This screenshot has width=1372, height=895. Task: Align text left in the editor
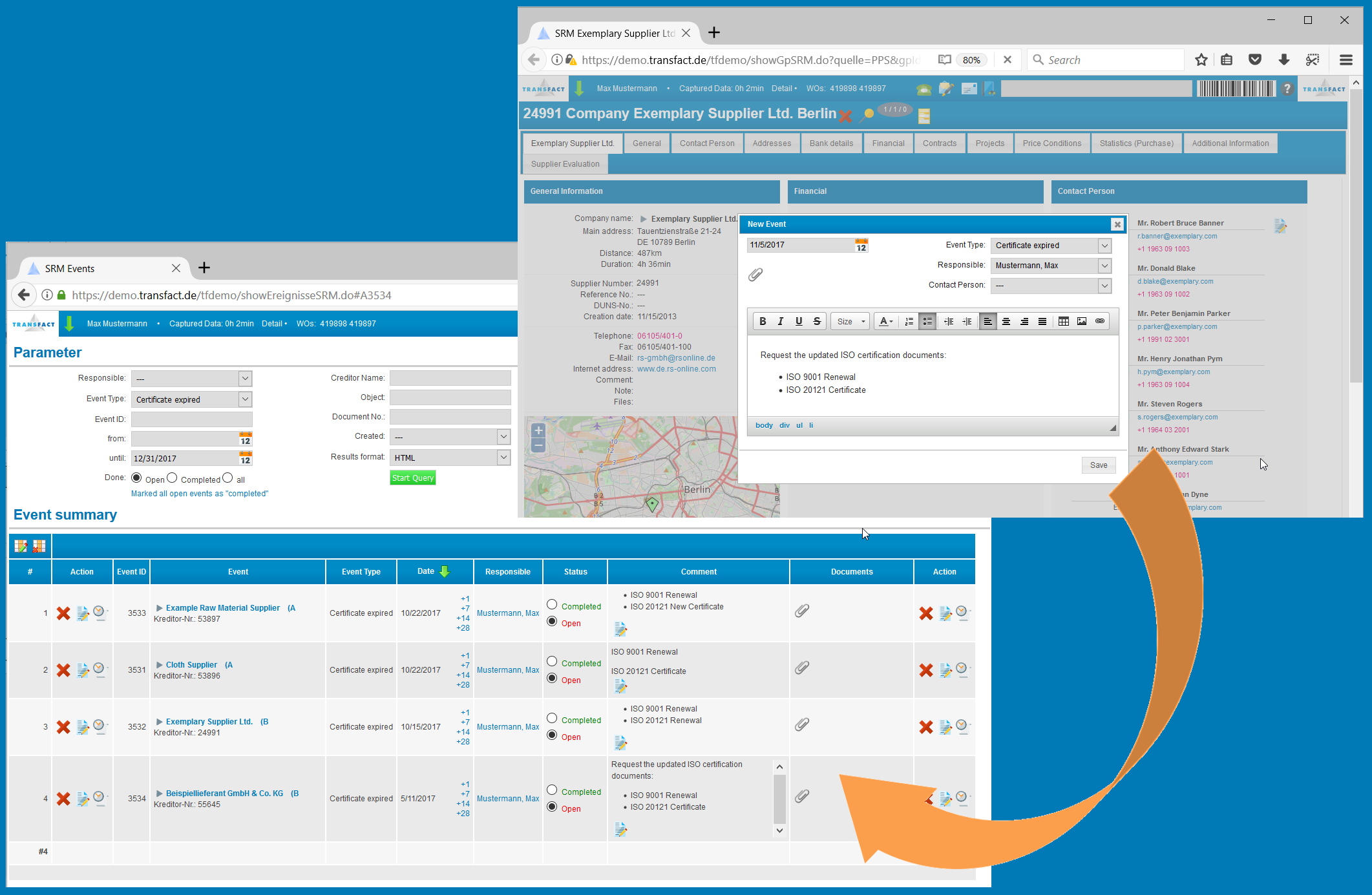point(988,321)
